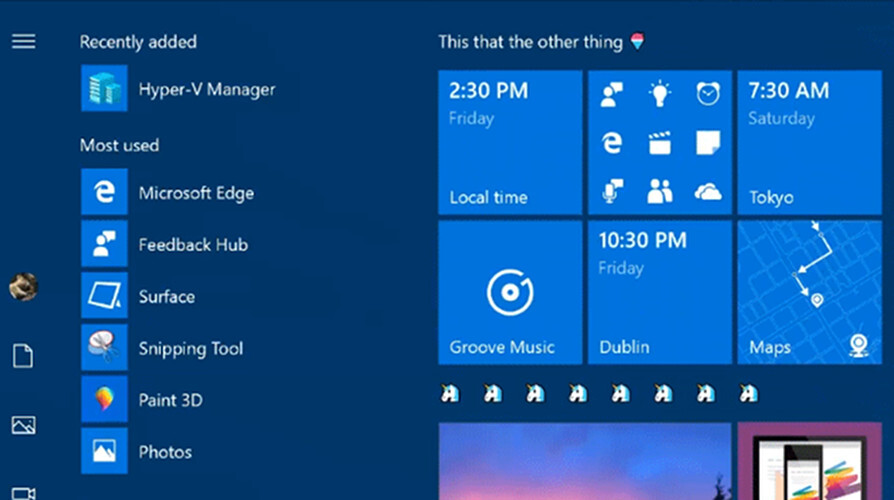Click the Surface app icon
This screenshot has height=500, width=894.
click(x=104, y=295)
